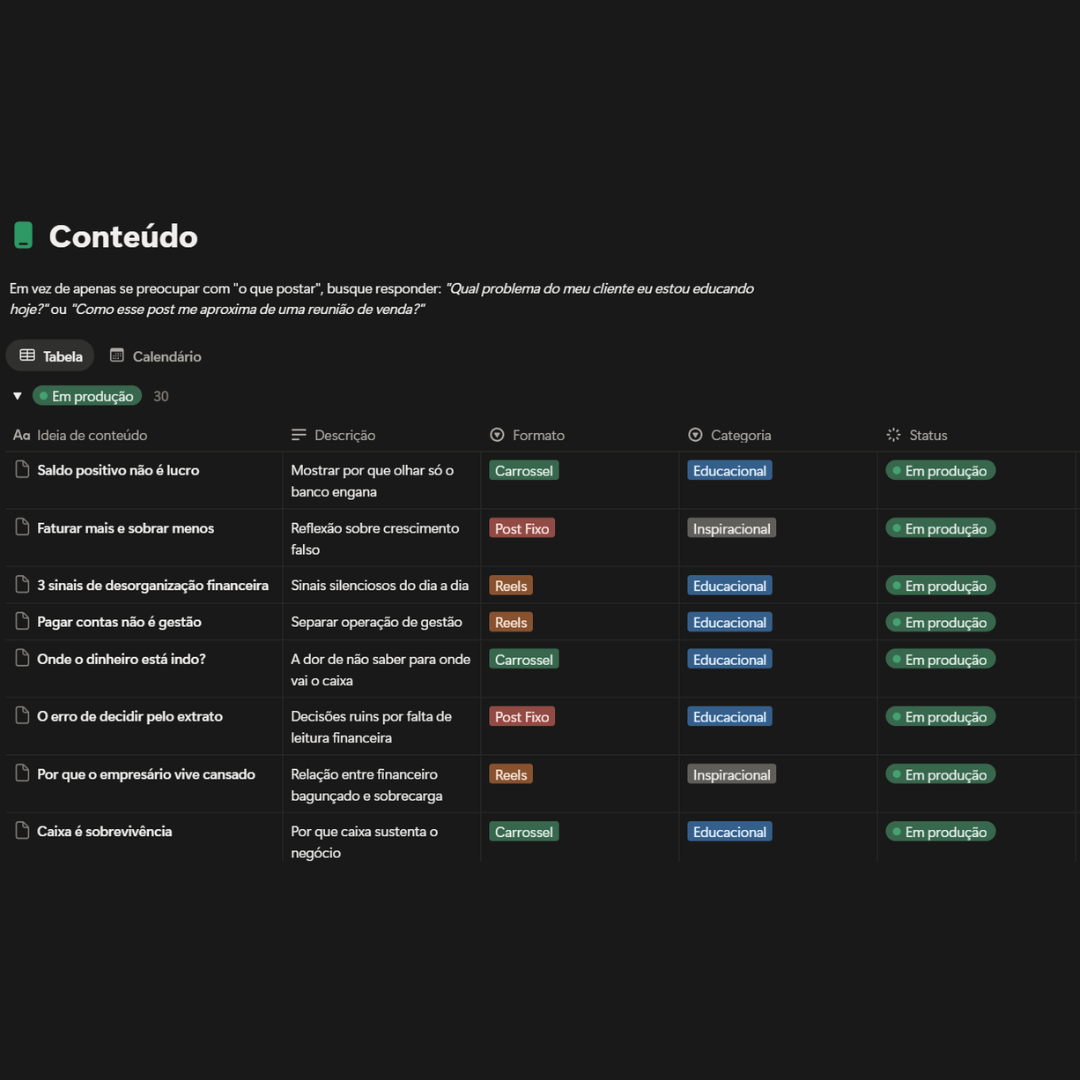1080x1080 pixels.
Task: Click the Categoria column select icon
Action: tap(696, 435)
